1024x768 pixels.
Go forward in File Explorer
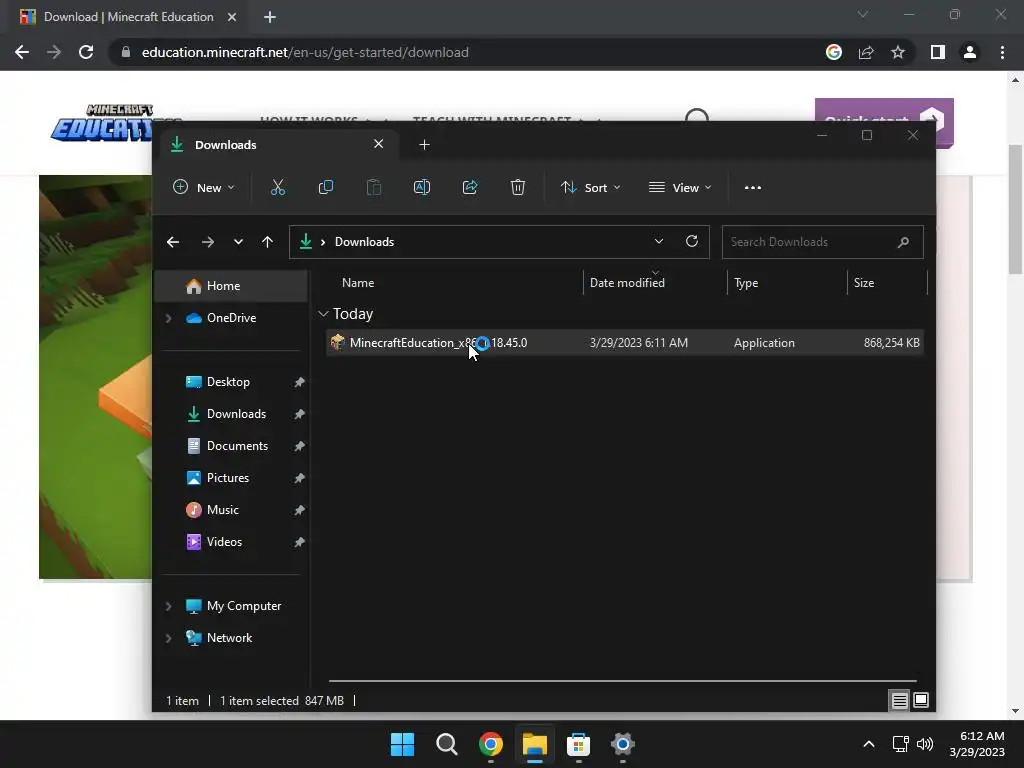tap(208, 242)
